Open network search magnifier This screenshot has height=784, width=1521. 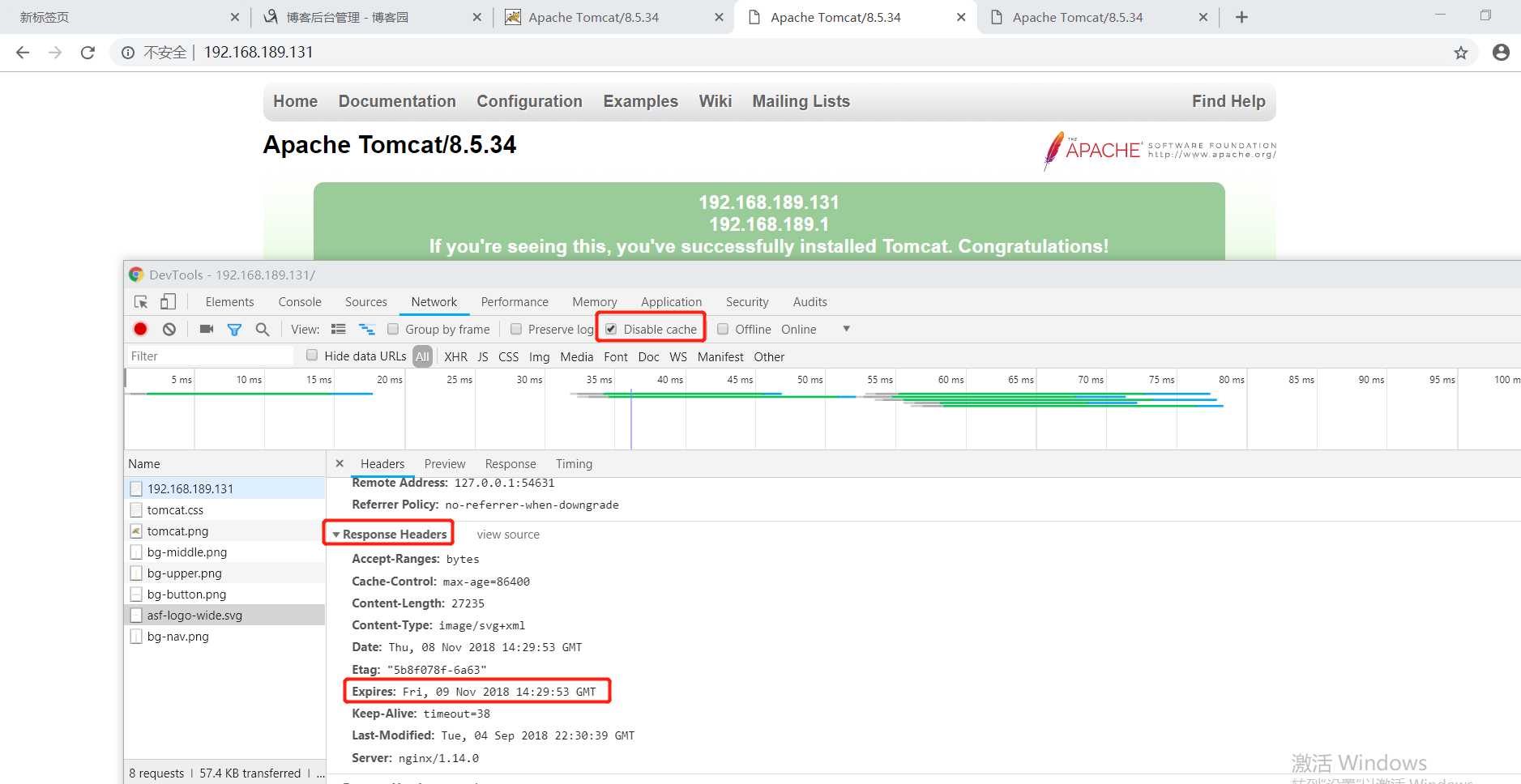tap(262, 330)
